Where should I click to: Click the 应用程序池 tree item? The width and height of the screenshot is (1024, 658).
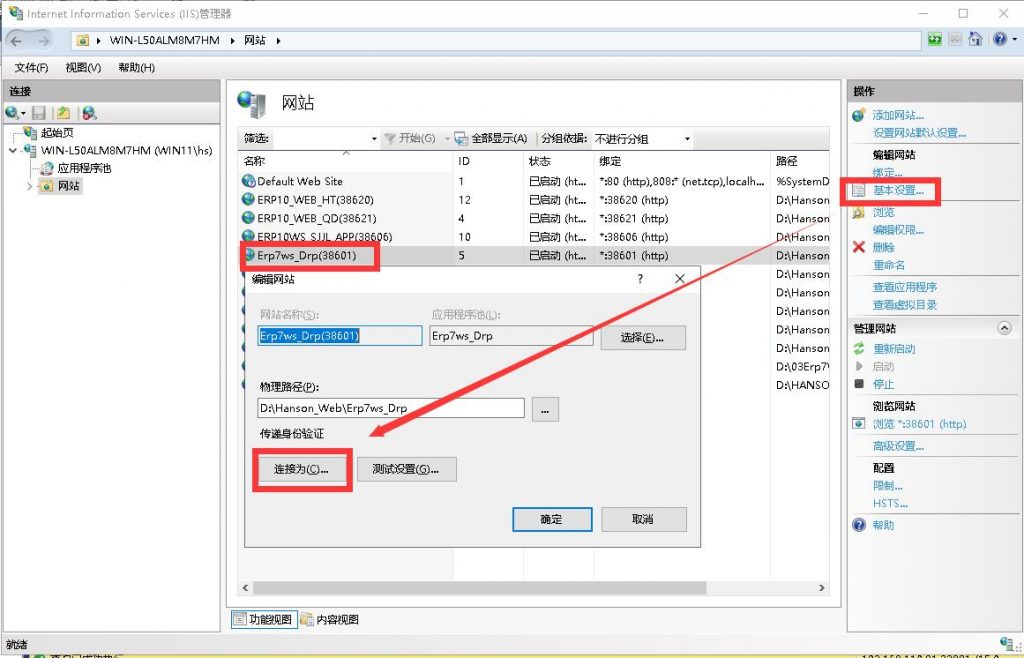point(84,168)
